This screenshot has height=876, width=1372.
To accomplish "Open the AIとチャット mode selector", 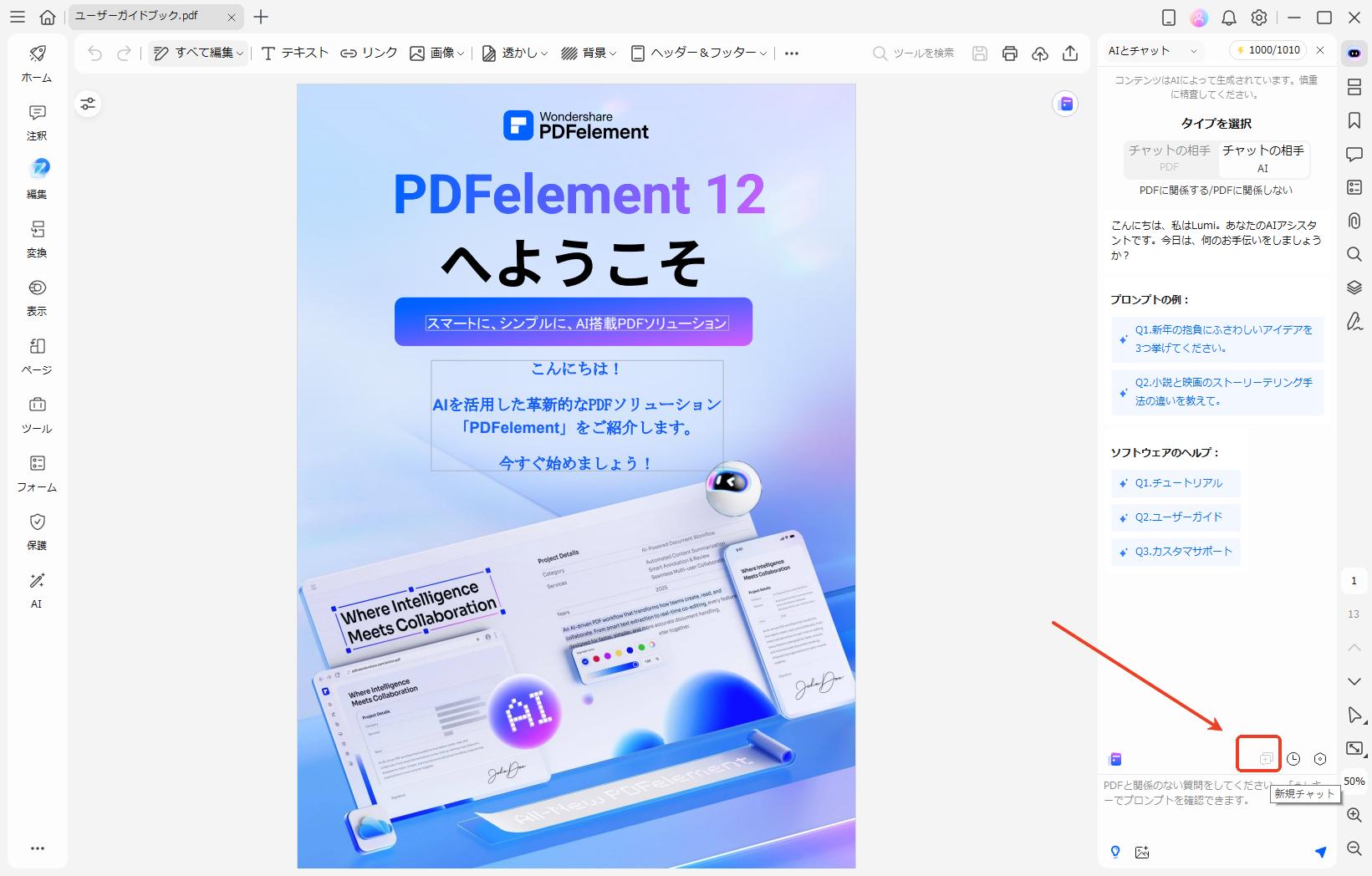I will tap(1156, 50).
